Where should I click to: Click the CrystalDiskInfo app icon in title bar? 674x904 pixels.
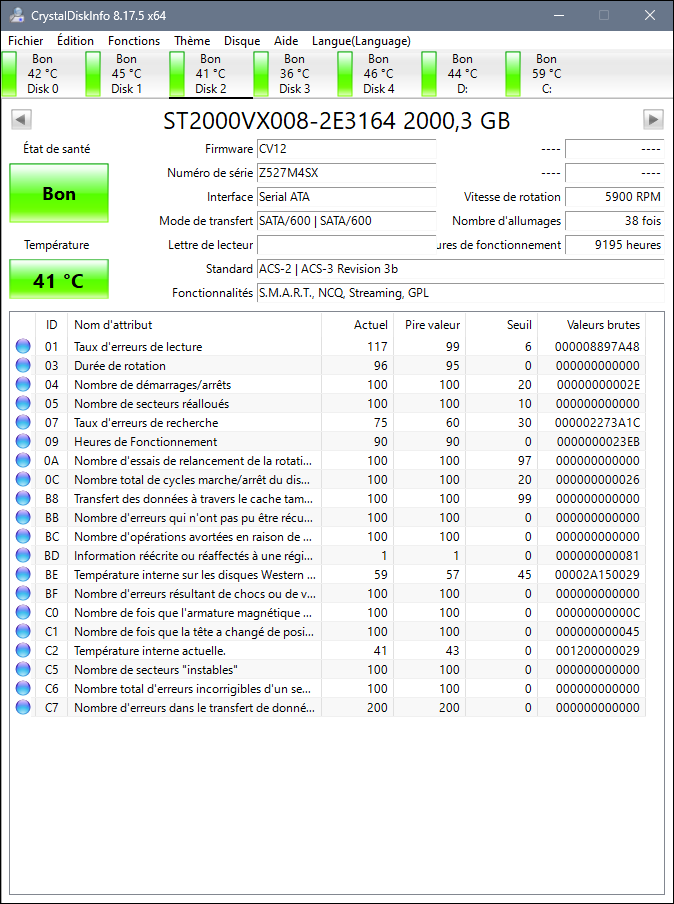(x=15, y=15)
